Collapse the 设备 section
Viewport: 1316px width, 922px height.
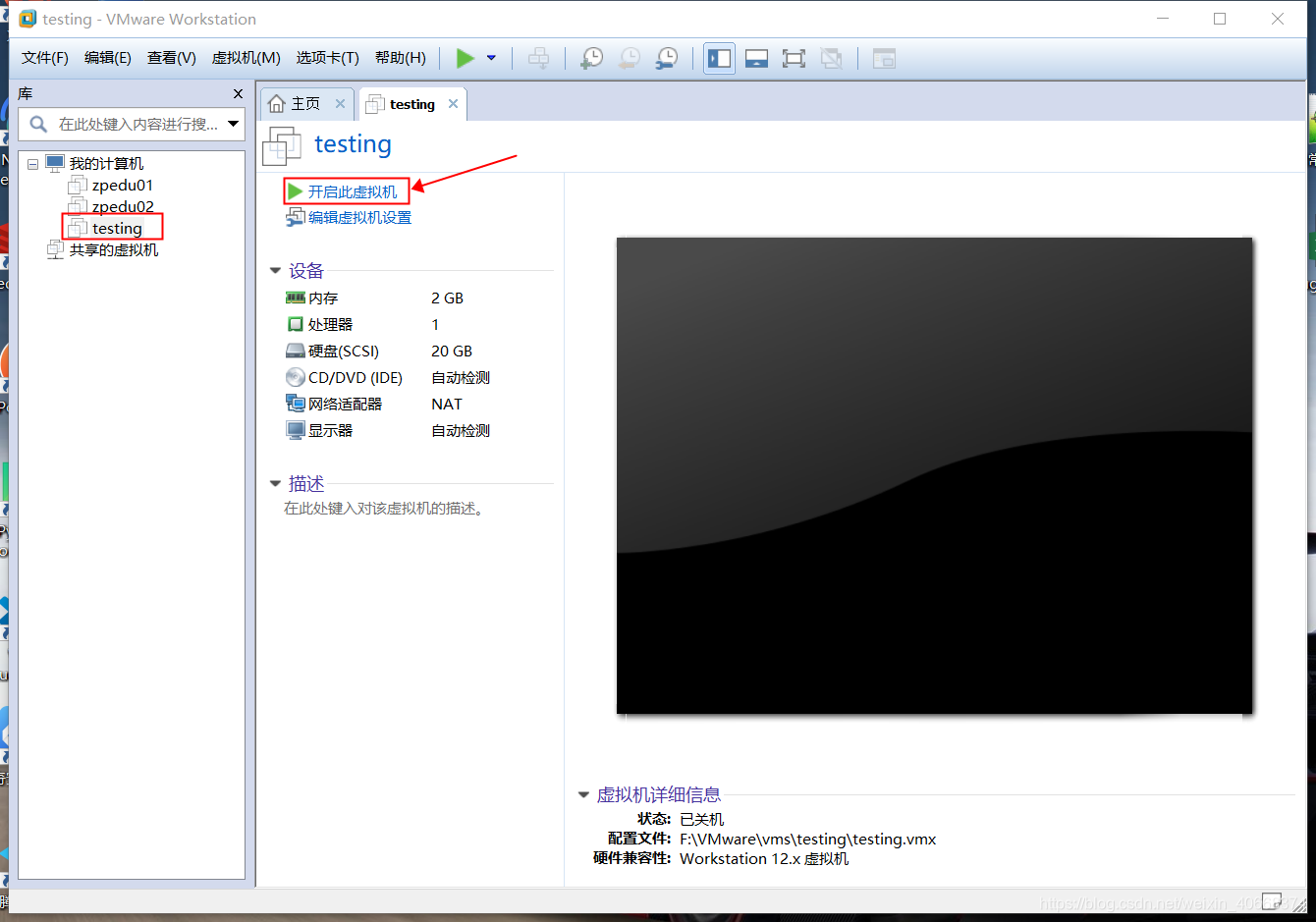(275, 270)
